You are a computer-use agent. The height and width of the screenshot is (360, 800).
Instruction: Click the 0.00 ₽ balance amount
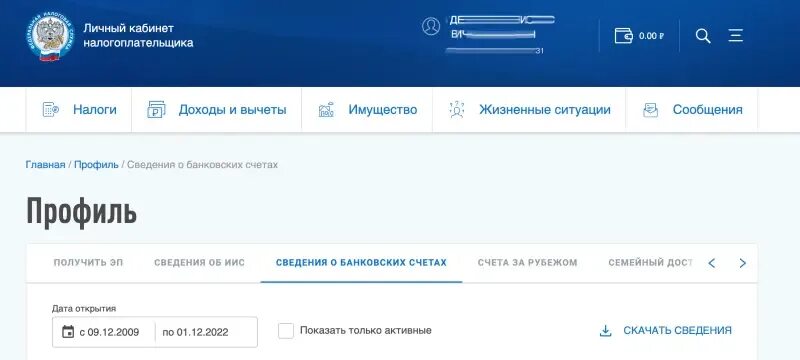point(652,36)
